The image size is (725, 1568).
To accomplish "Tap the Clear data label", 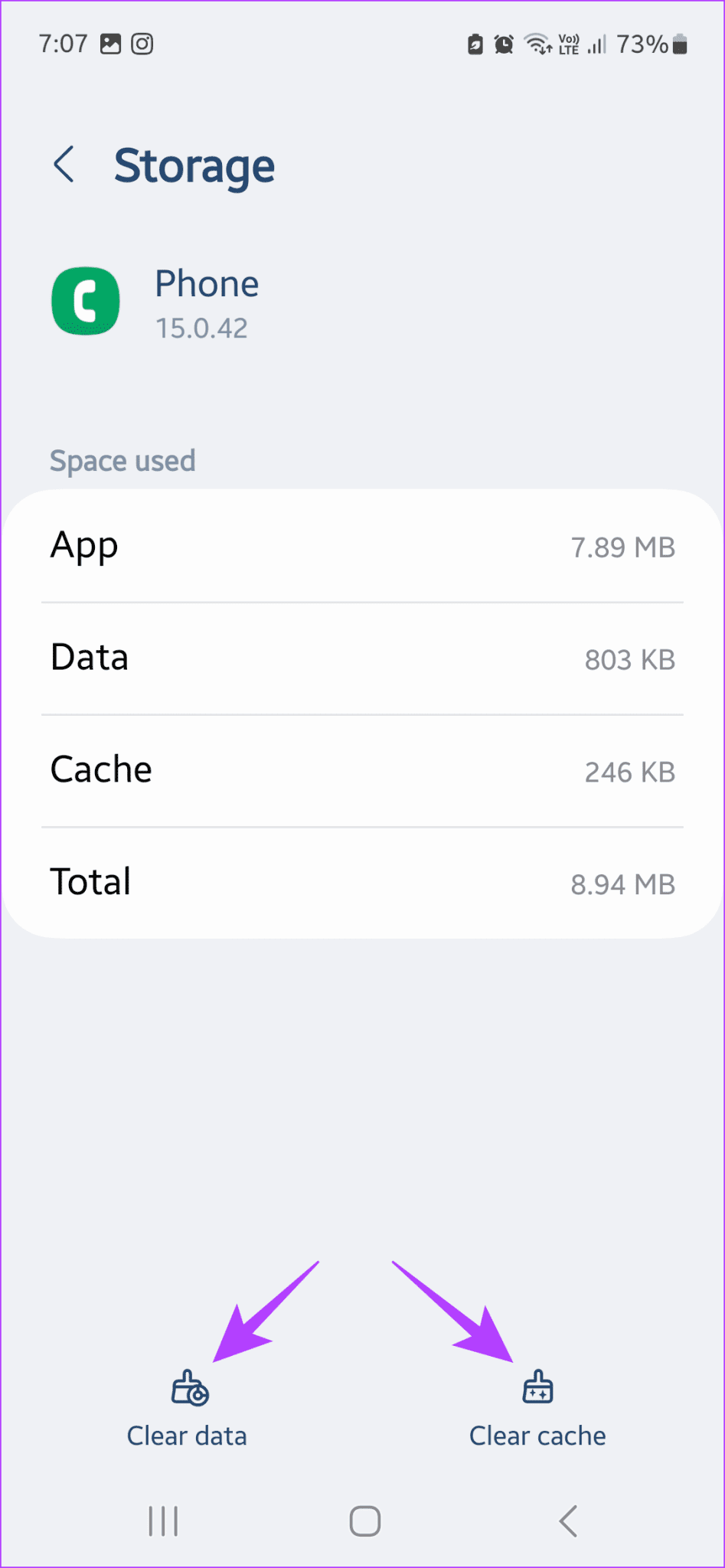I will pyautogui.click(x=187, y=1436).
